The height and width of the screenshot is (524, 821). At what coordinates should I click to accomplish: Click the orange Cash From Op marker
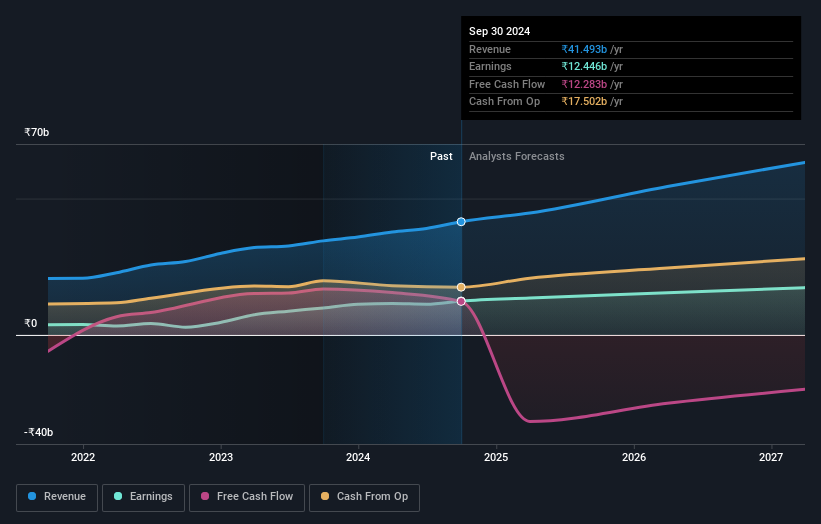tap(461, 287)
